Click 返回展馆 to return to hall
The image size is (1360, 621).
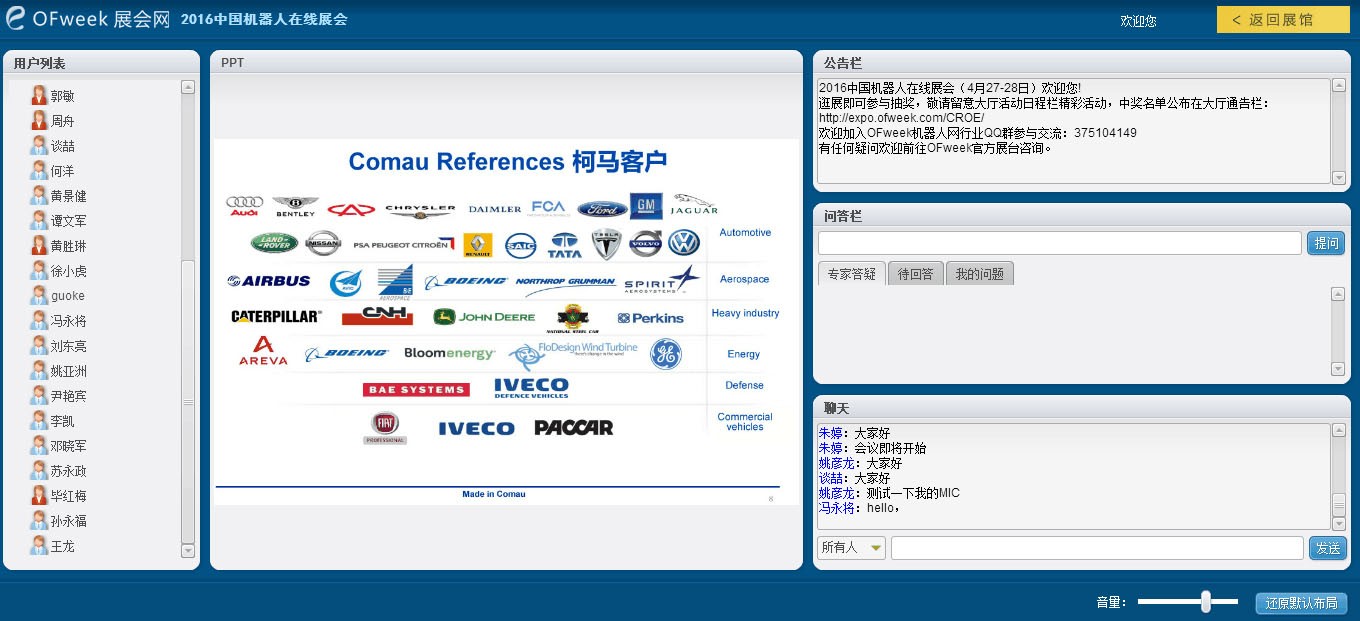(x=1283, y=19)
